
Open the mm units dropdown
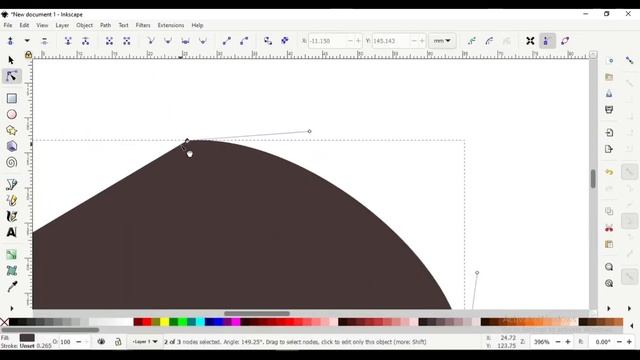click(x=442, y=41)
